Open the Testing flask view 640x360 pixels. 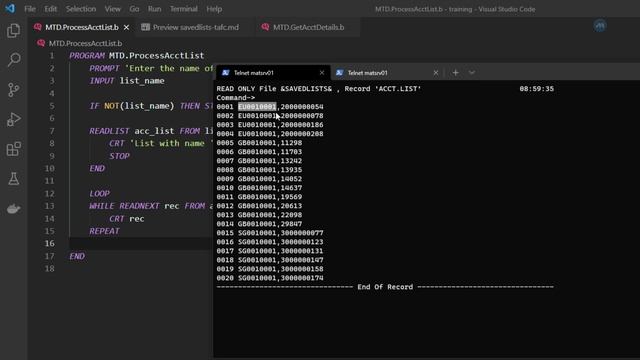click(x=13, y=179)
